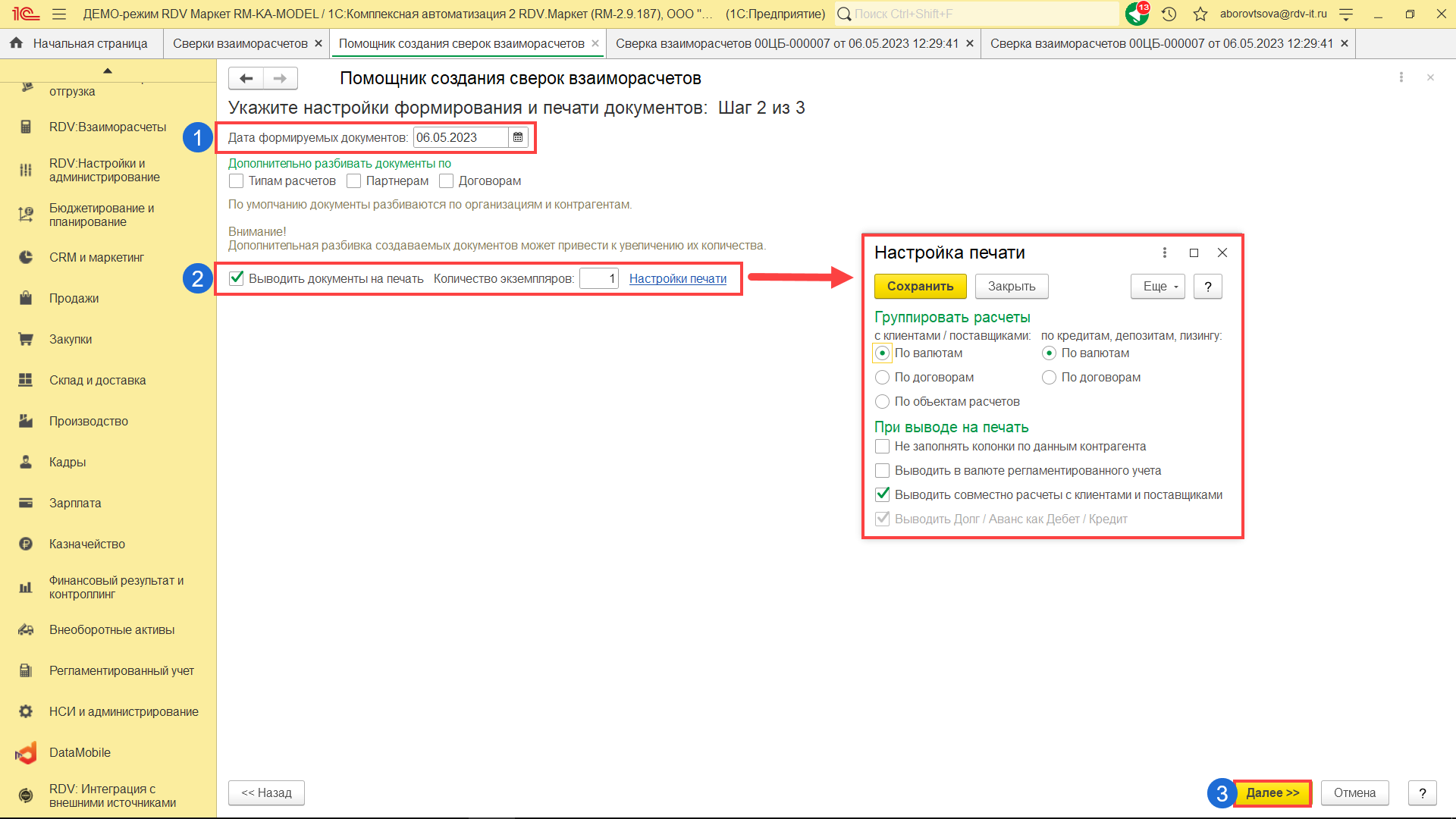
Task: Open three-dot menu in Настройка печати dialog
Action: (1165, 253)
